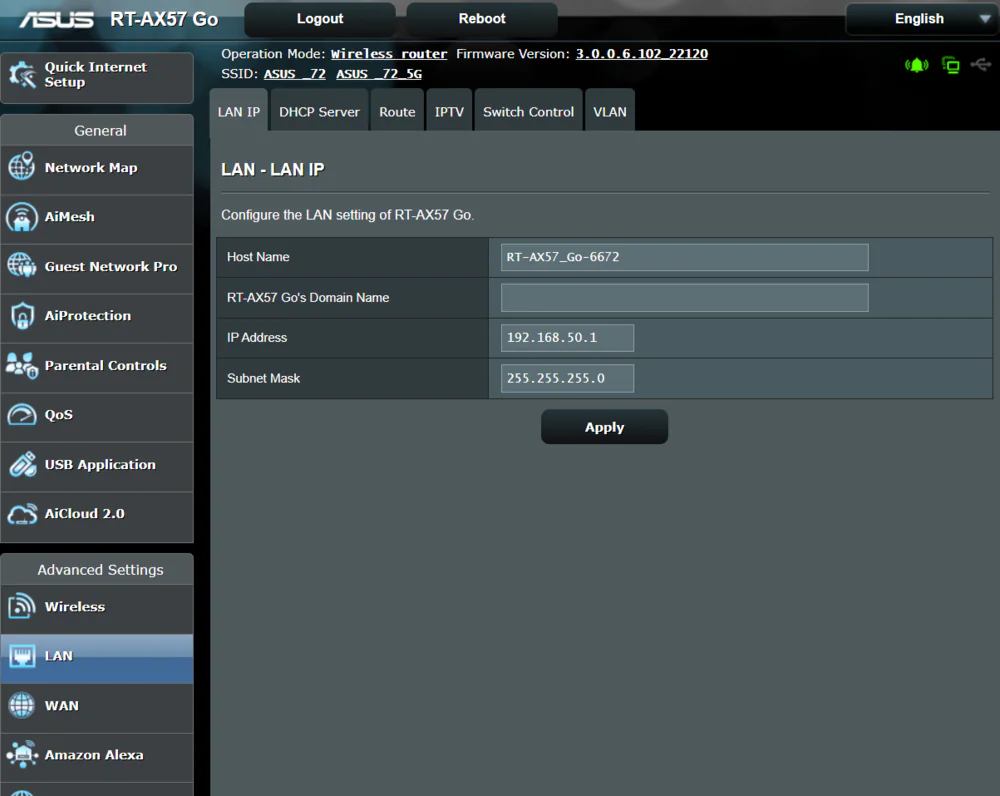Open WAN menu label

[62, 705]
